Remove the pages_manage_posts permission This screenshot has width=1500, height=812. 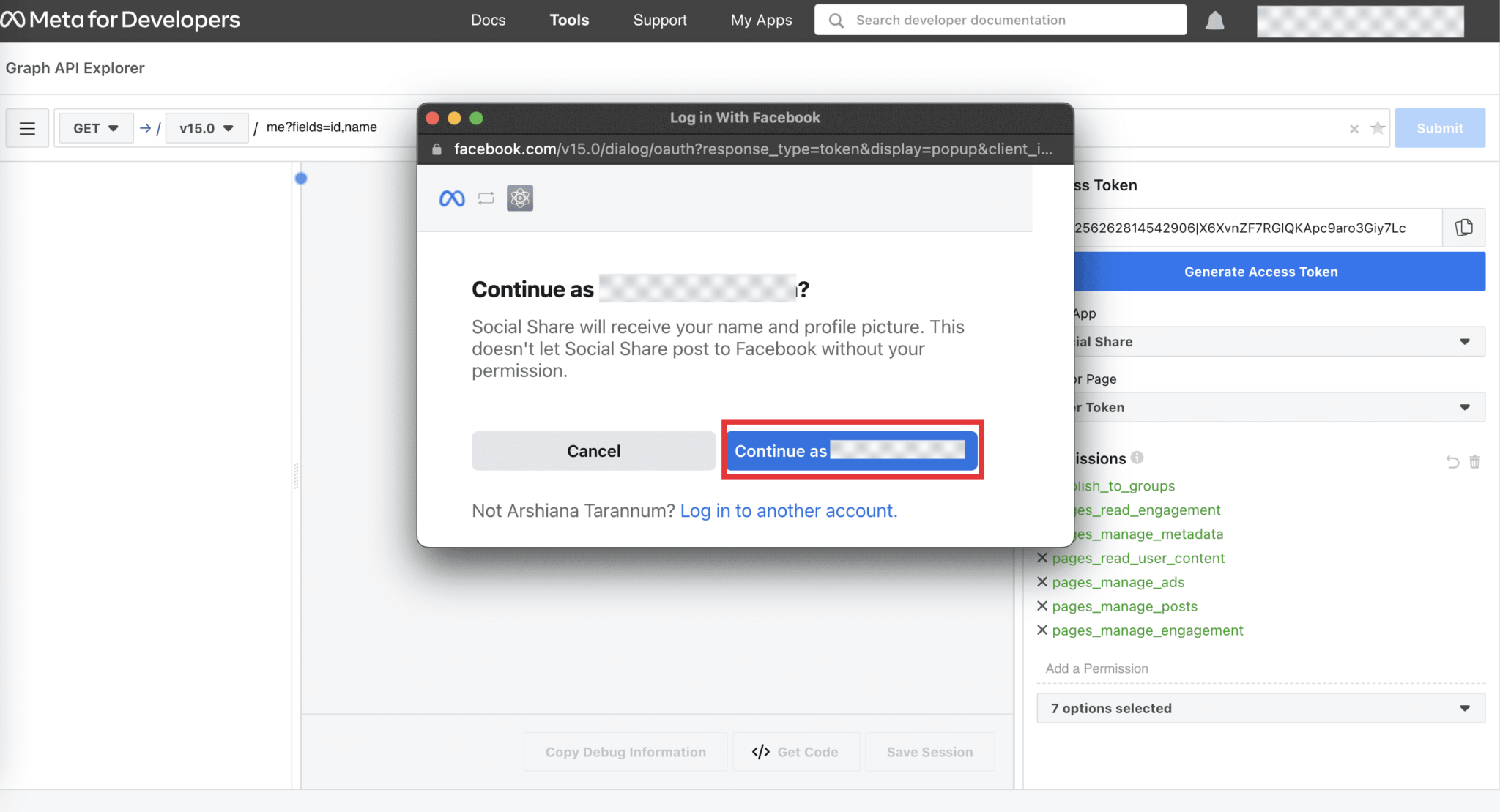(x=1043, y=606)
